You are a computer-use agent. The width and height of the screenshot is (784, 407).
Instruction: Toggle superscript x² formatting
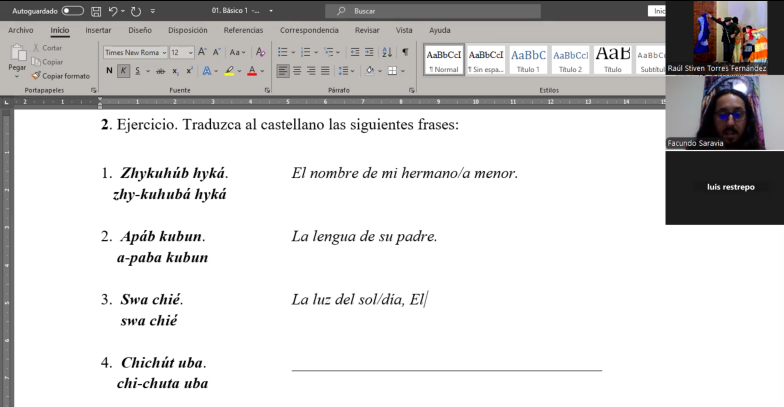tap(190, 71)
